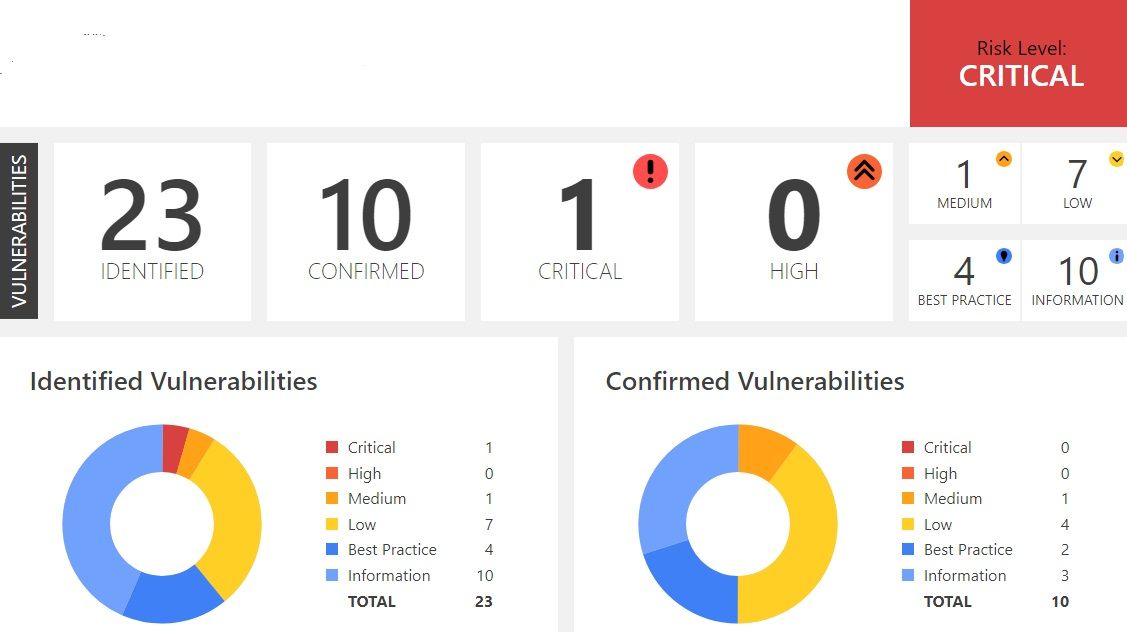Click Information count 3 in Confirmed legend

click(1064, 575)
